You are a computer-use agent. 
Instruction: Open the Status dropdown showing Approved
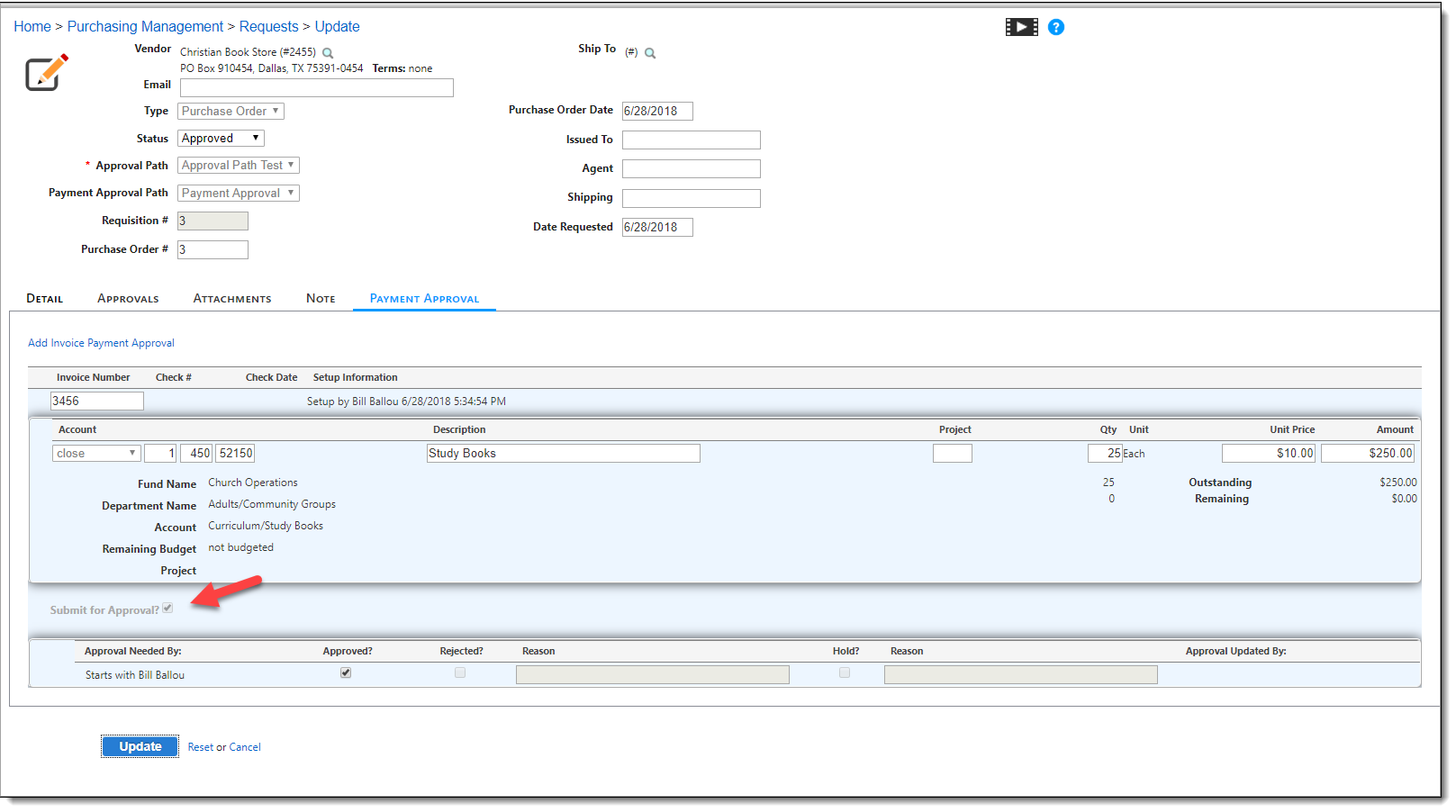(x=221, y=139)
